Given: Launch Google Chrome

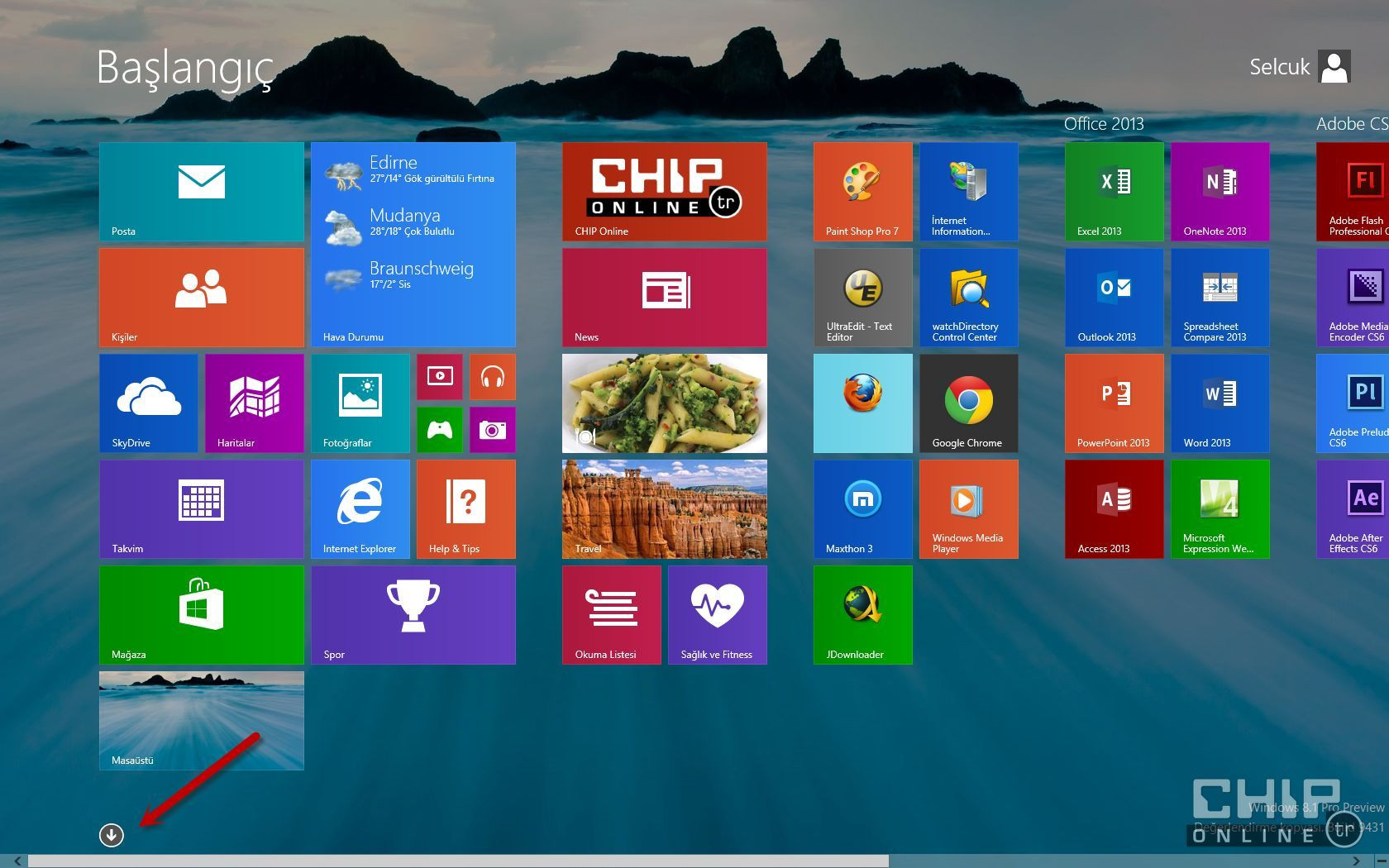Looking at the screenshot, I should [x=969, y=403].
